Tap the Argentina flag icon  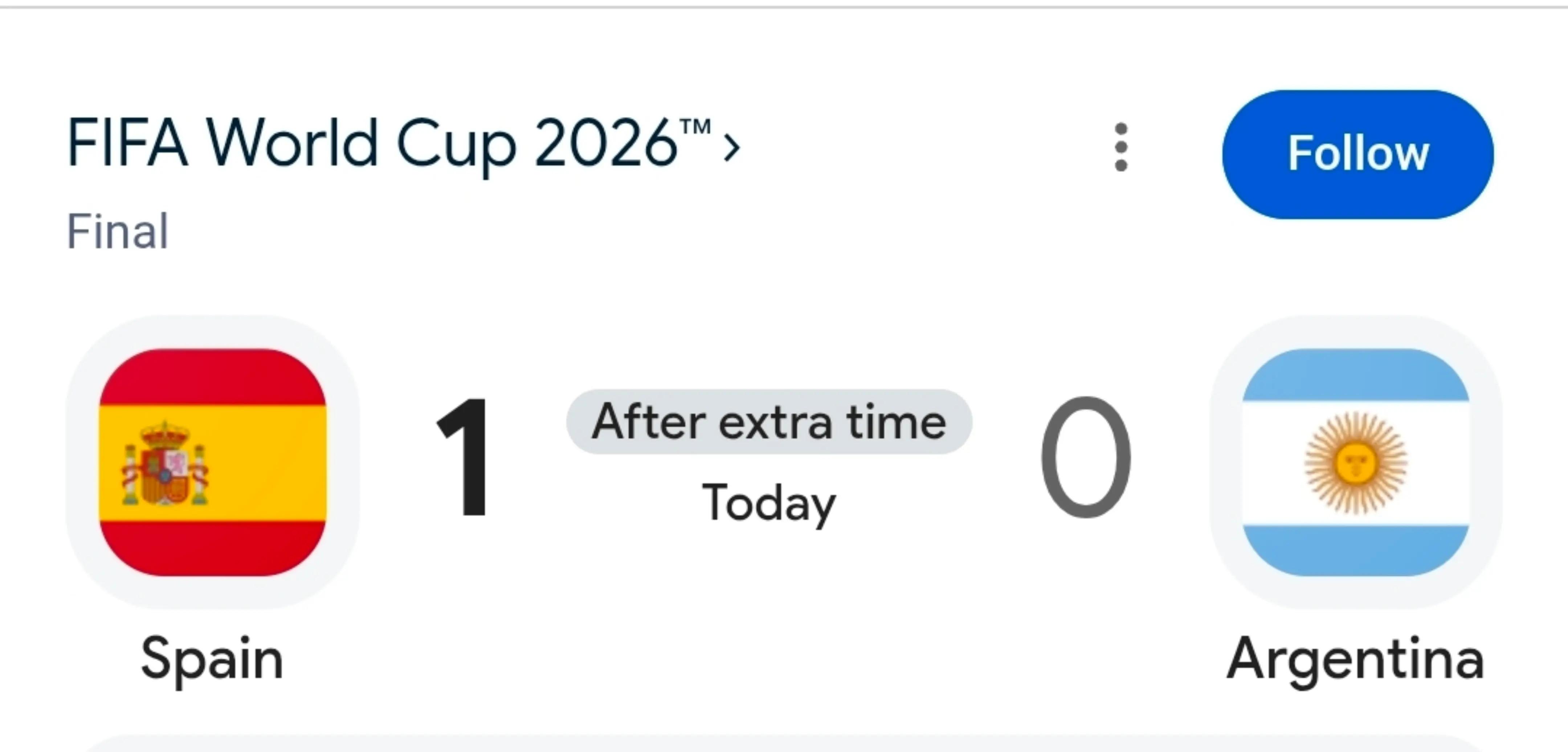(x=1356, y=462)
